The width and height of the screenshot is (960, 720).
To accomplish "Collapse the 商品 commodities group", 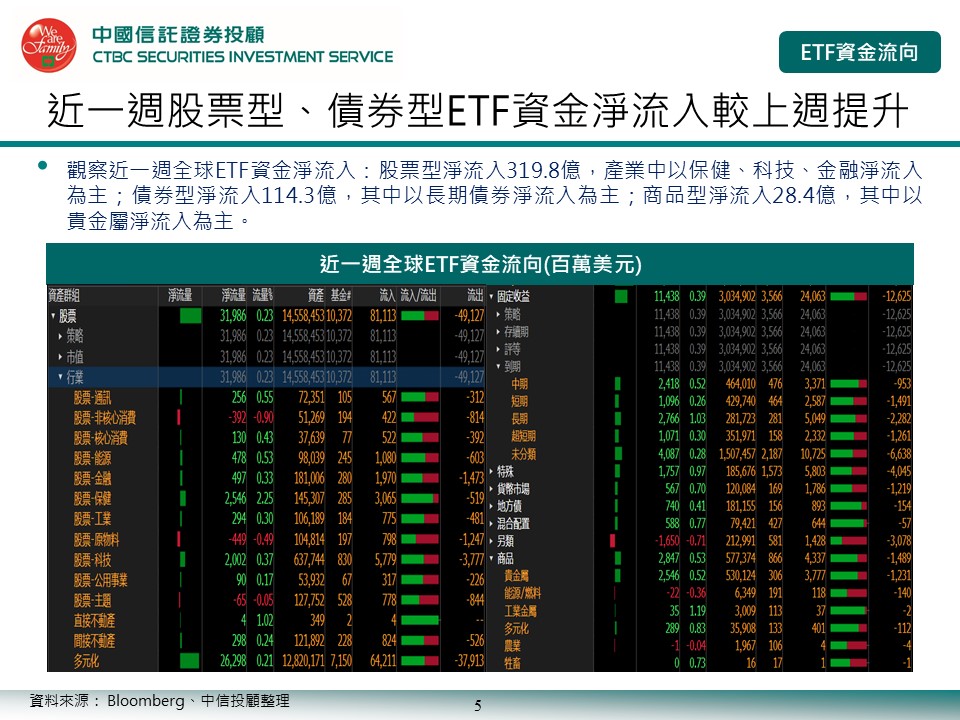I will (490, 558).
